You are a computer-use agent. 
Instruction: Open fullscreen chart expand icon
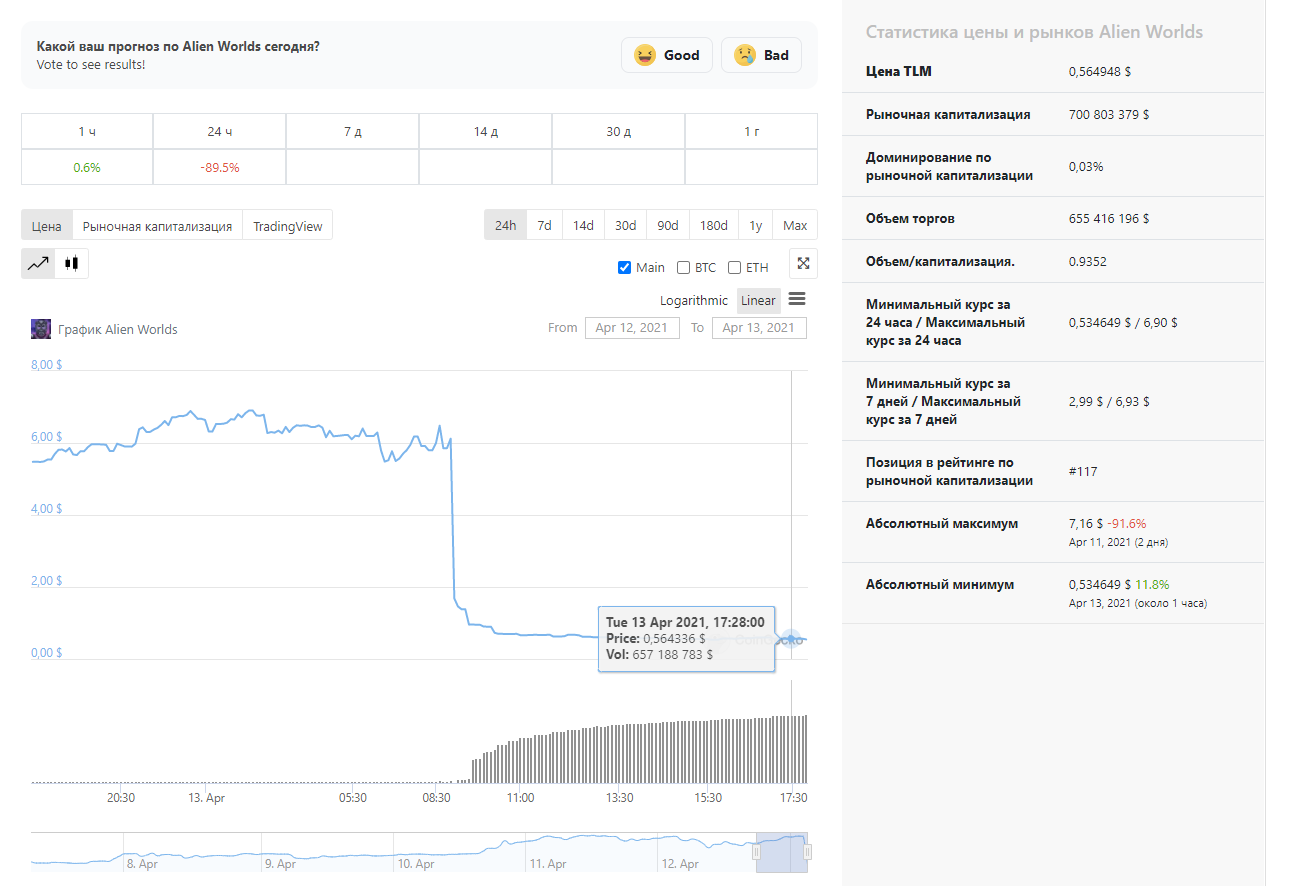(x=803, y=263)
